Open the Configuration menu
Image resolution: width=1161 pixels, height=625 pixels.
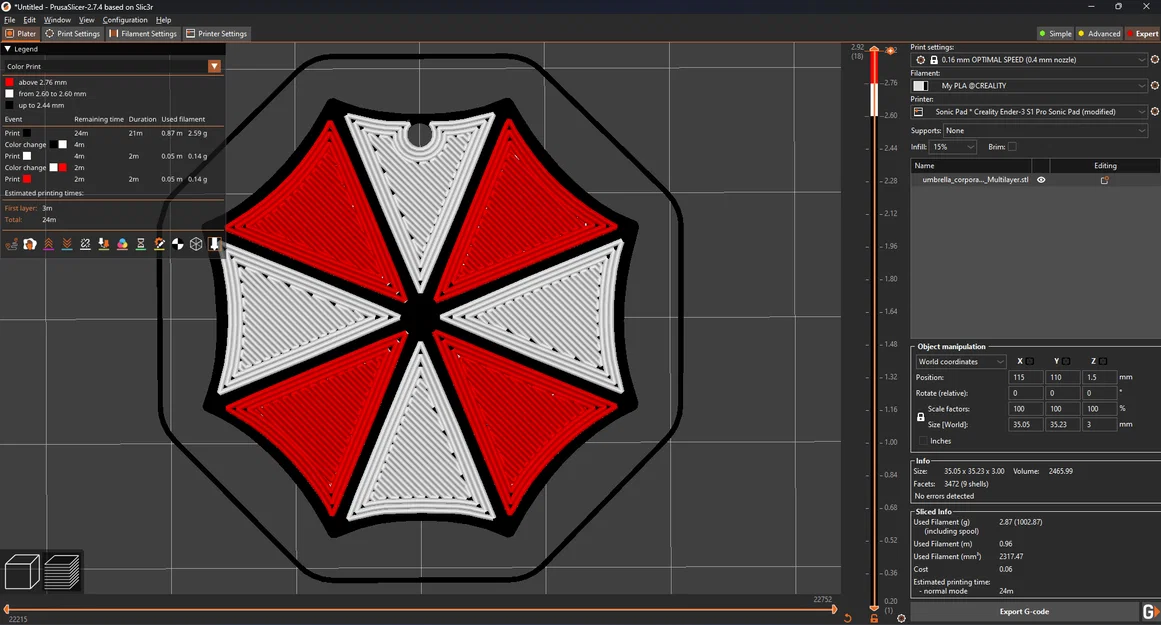click(125, 19)
